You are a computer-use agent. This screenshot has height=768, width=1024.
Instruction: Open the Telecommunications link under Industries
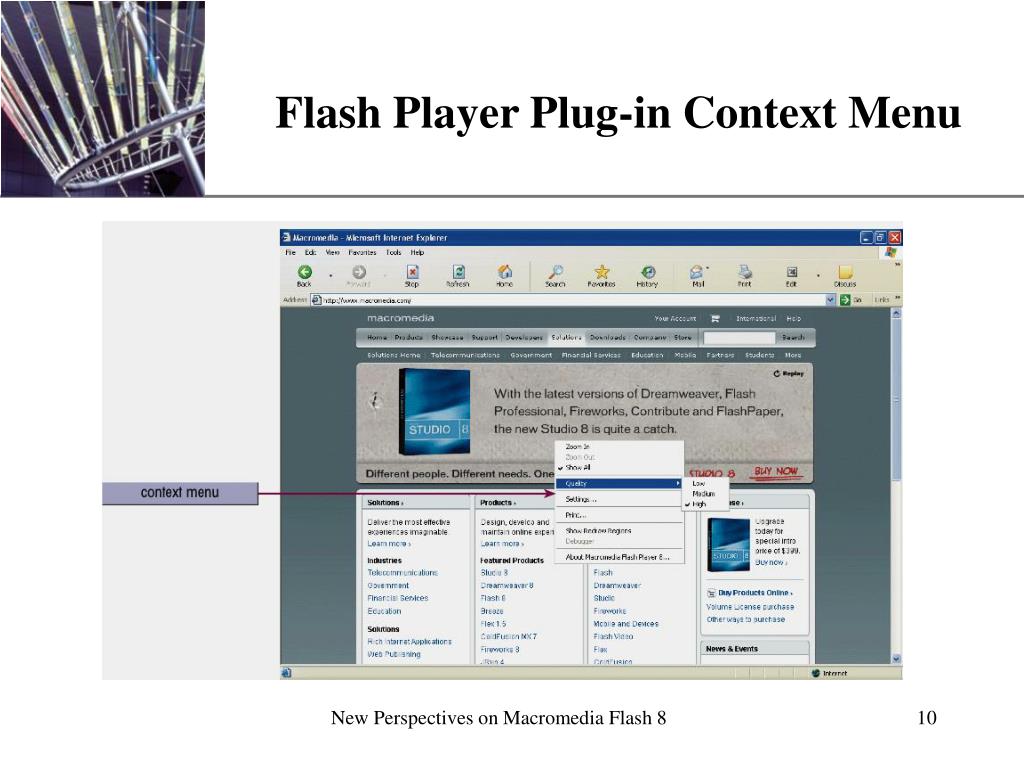coord(402,573)
